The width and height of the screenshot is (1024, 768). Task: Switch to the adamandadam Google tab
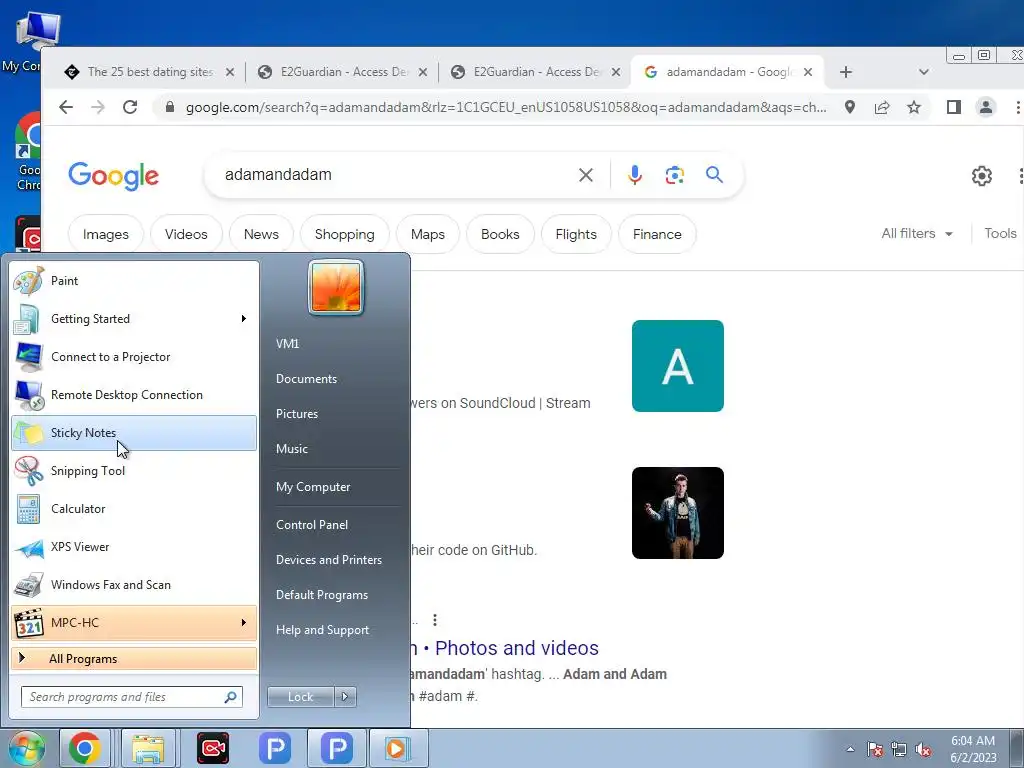pos(726,72)
